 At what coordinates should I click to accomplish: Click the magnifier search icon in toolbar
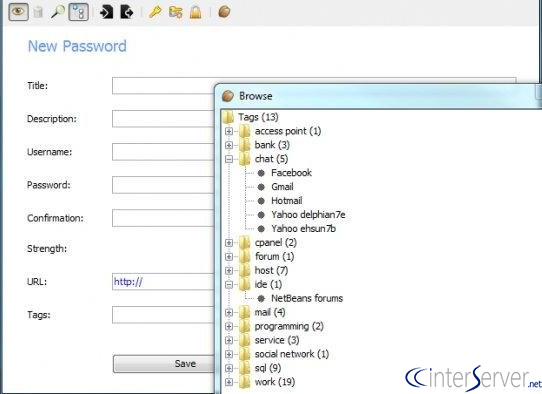click(58, 12)
